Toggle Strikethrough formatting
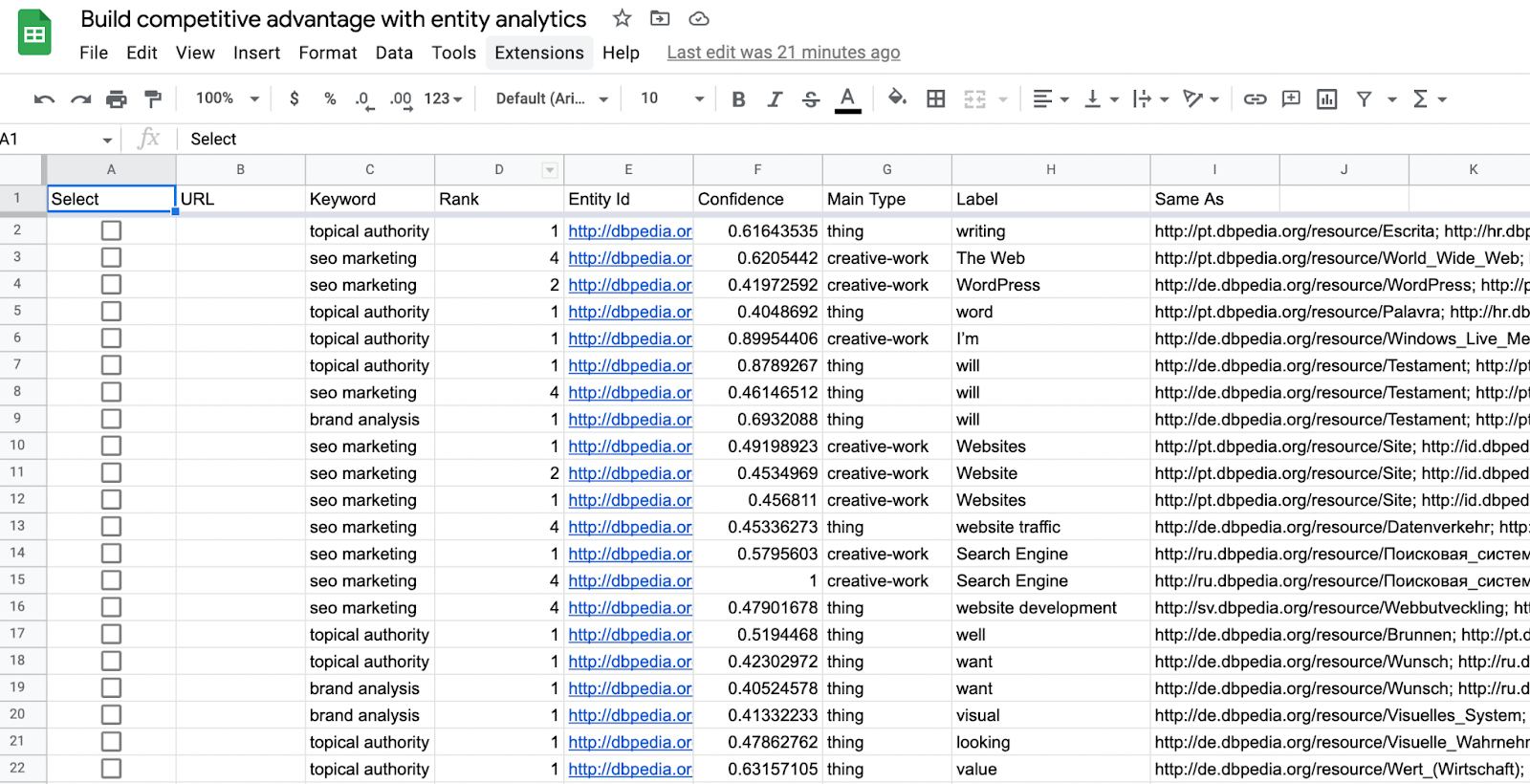 pos(811,98)
